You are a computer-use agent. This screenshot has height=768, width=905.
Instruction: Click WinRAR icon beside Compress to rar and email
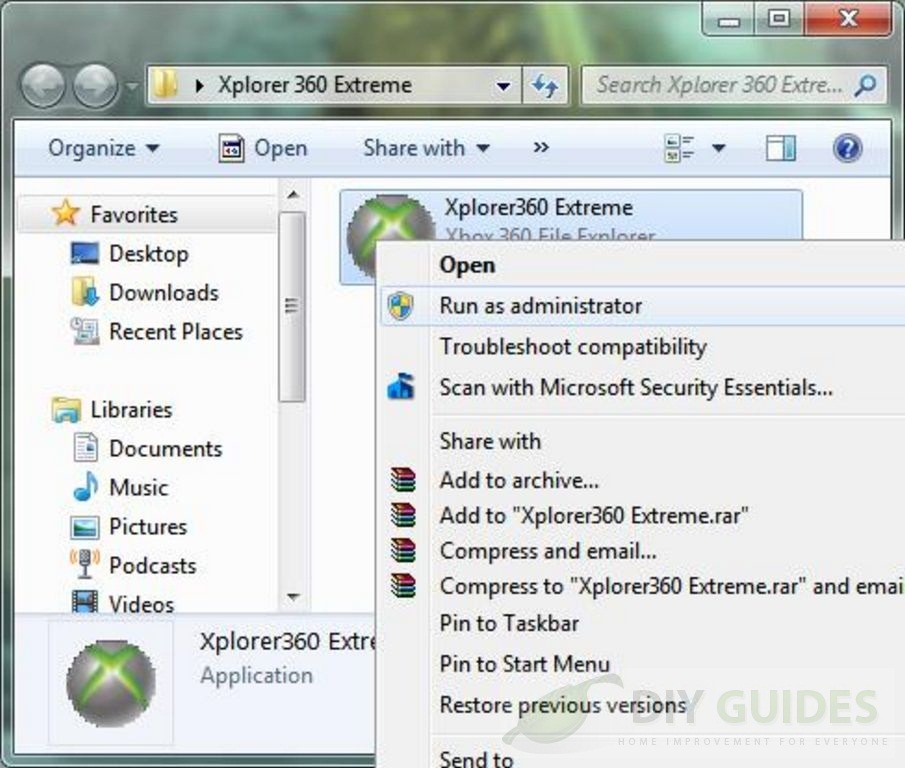(x=403, y=586)
